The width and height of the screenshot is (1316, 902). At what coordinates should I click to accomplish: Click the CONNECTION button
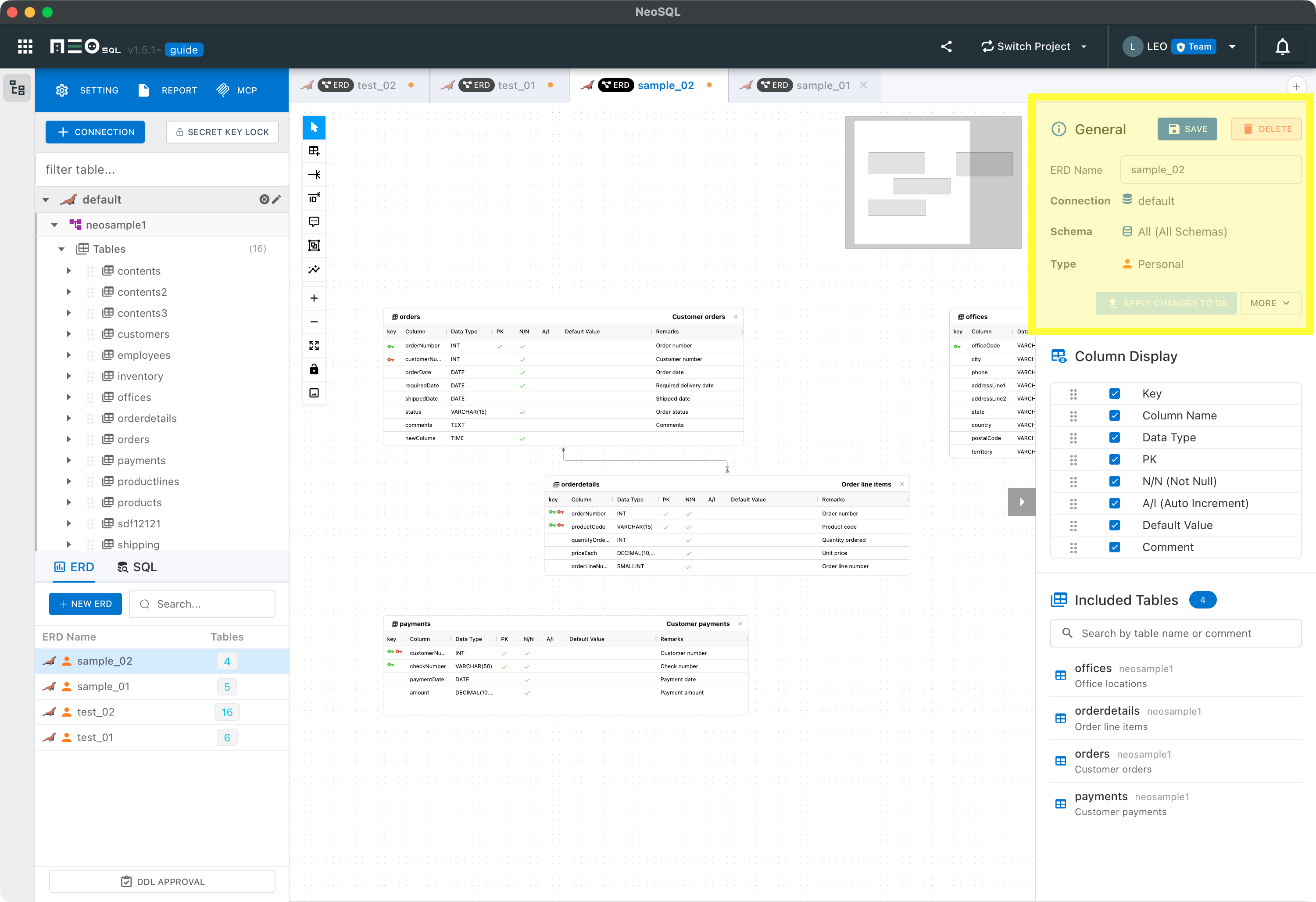tap(95, 132)
